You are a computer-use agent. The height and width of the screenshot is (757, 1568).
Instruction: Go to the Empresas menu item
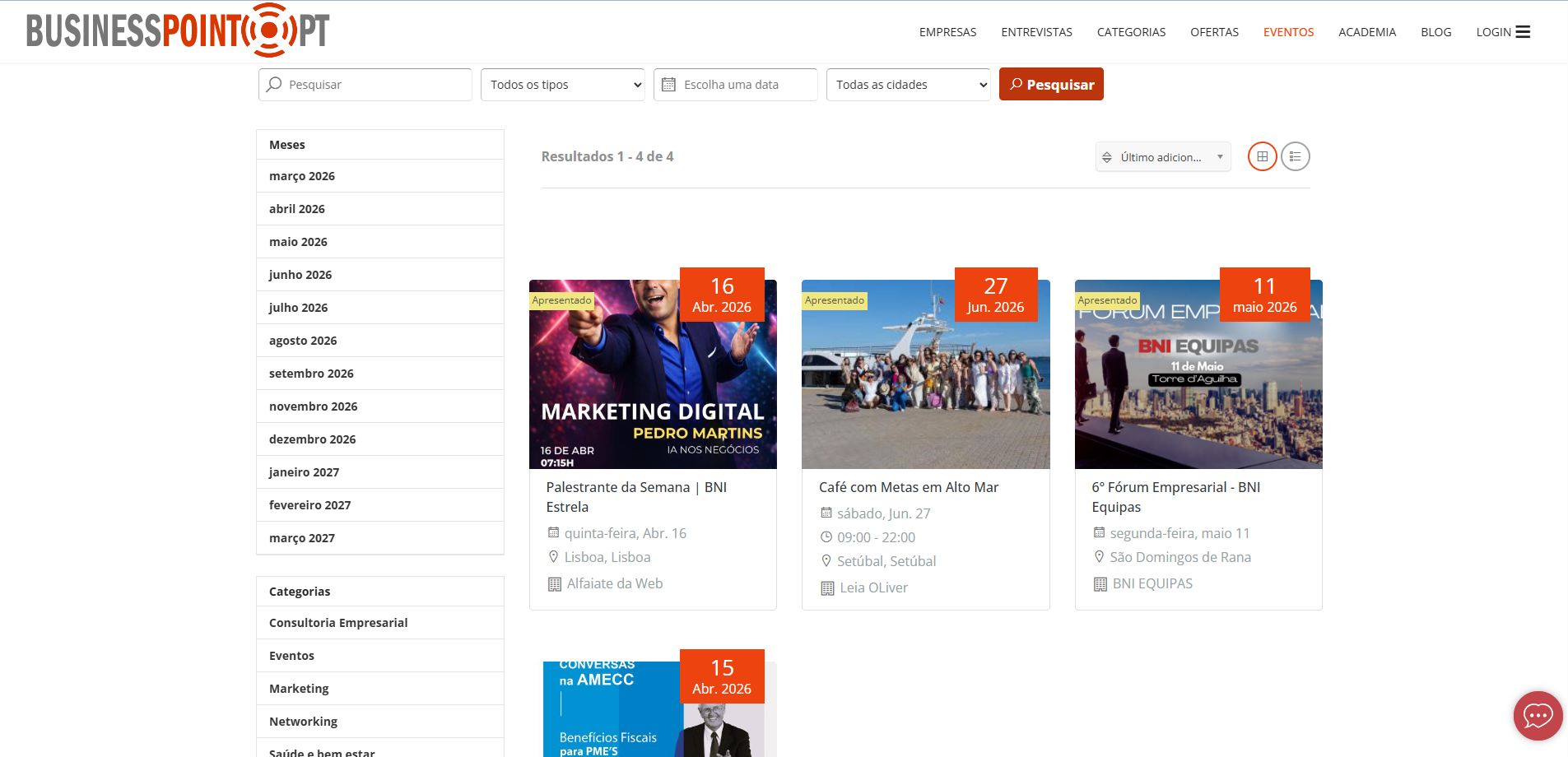947,32
